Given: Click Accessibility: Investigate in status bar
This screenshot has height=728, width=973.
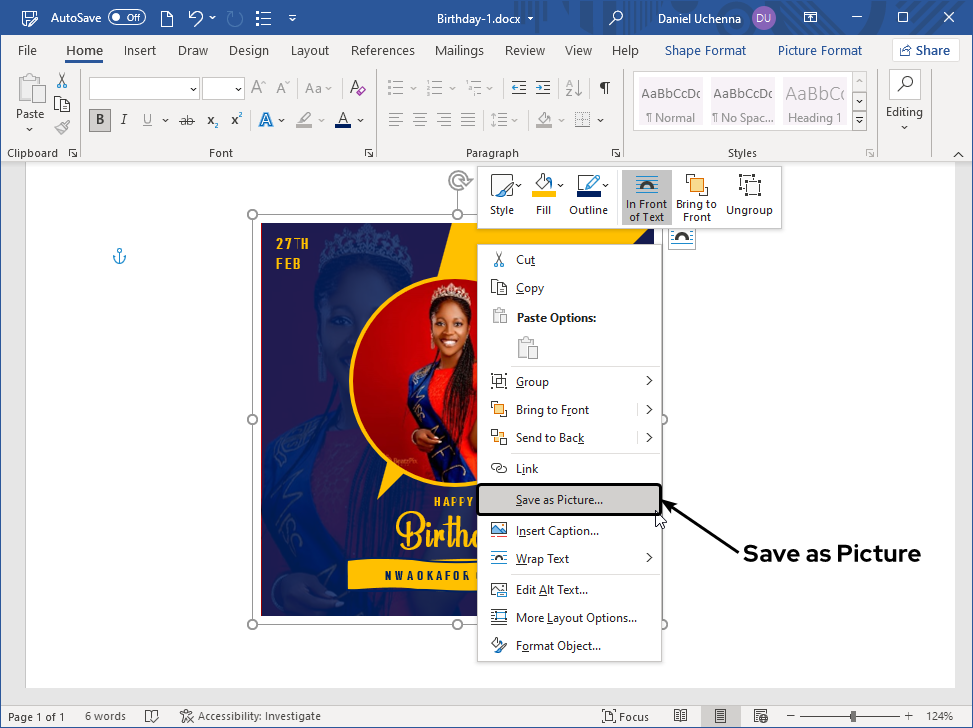Looking at the screenshot, I should pos(250,716).
